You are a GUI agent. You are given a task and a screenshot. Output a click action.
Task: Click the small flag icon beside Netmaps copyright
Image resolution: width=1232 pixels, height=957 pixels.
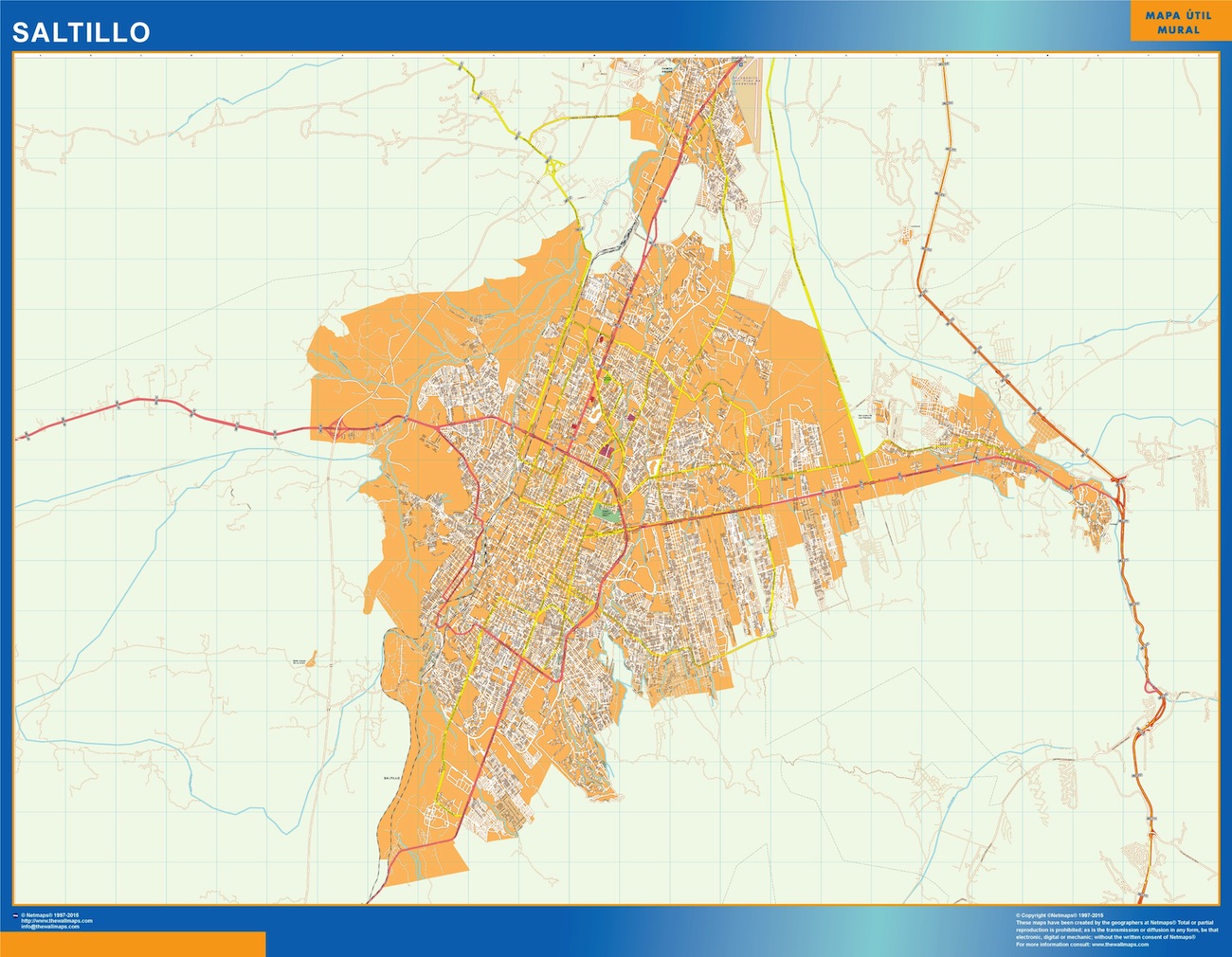pos(15,914)
